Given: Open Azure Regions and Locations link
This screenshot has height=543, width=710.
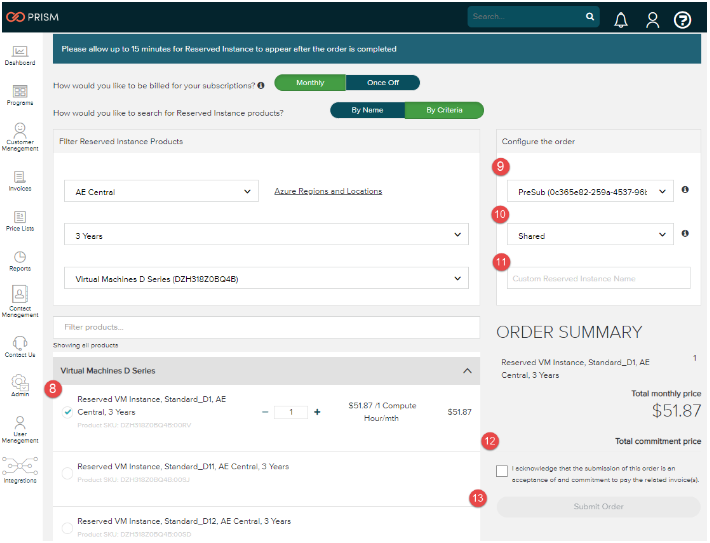Looking at the screenshot, I should click(x=328, y=191).
